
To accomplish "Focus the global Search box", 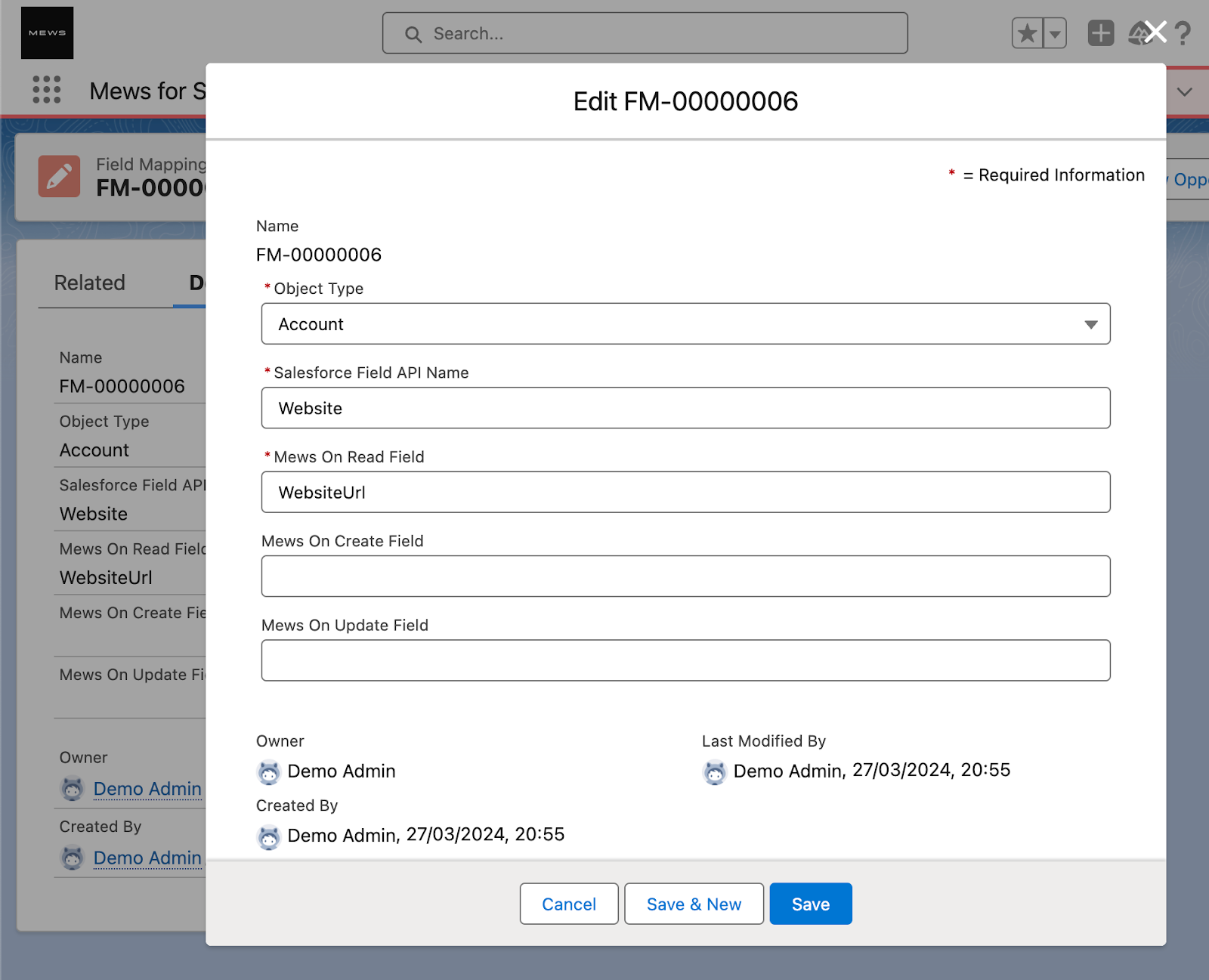I will tap(645, 33).
